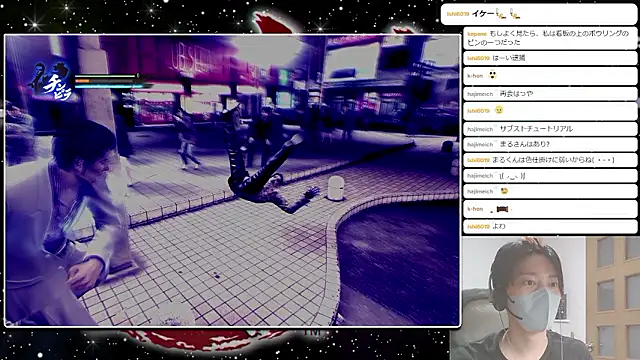The image size is (640, 360).
Task: Select the chat message イケー at the top
Action: pos(538,14)
